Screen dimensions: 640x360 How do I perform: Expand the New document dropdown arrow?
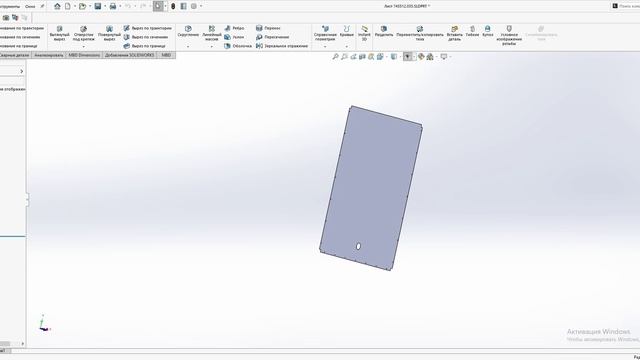75,6
